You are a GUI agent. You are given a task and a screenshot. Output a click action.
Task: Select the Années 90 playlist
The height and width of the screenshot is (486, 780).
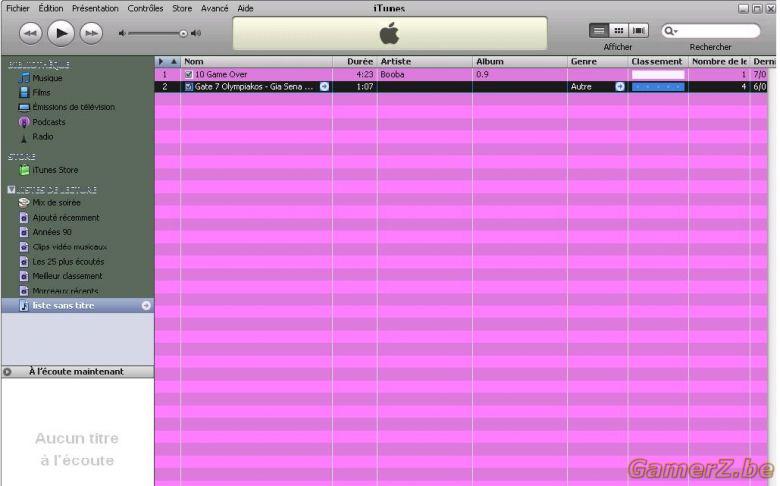coord(52,232)
